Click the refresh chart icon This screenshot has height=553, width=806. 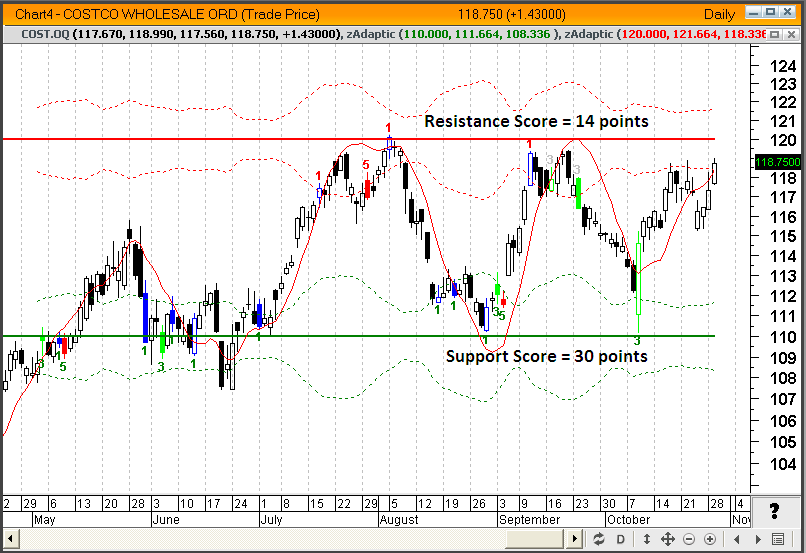[x=598, y=539]
